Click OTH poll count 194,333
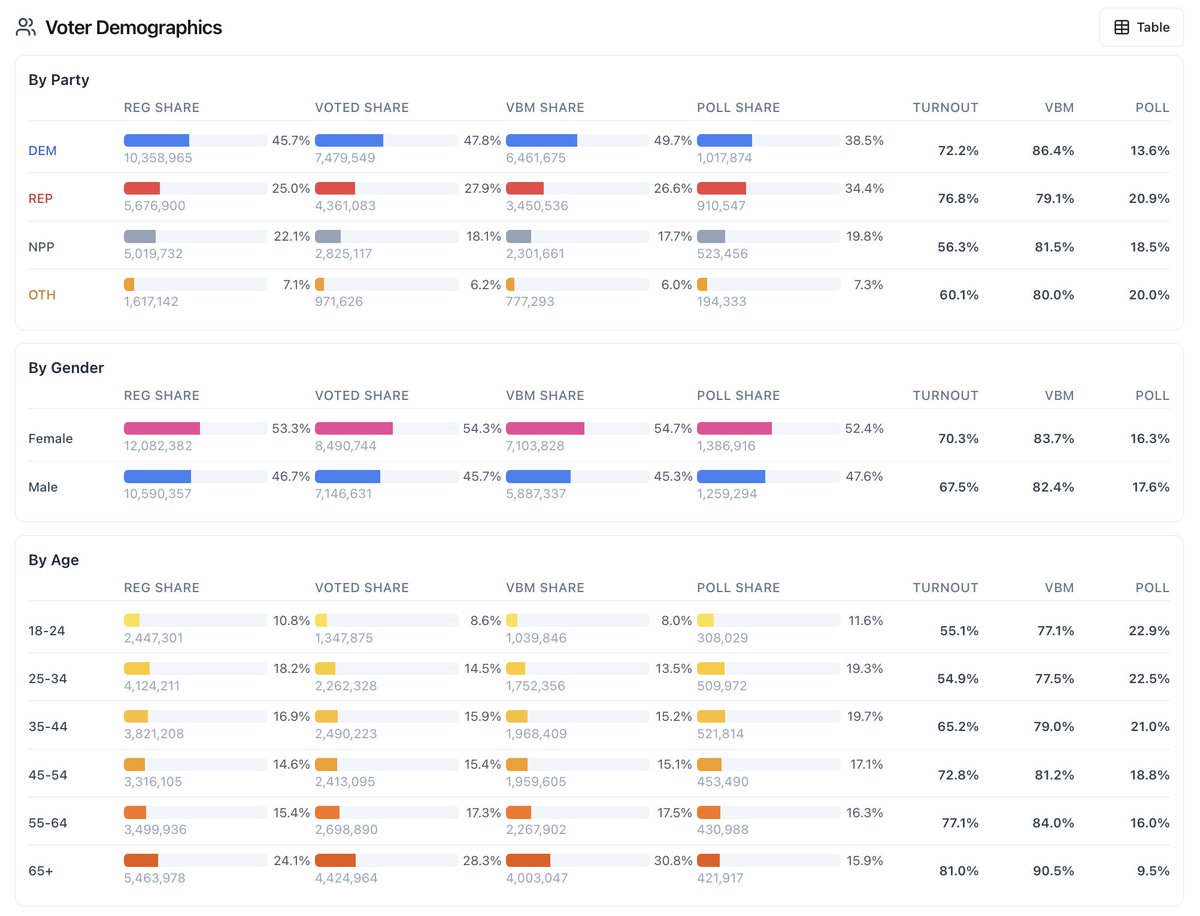 (x=722, y=302)
